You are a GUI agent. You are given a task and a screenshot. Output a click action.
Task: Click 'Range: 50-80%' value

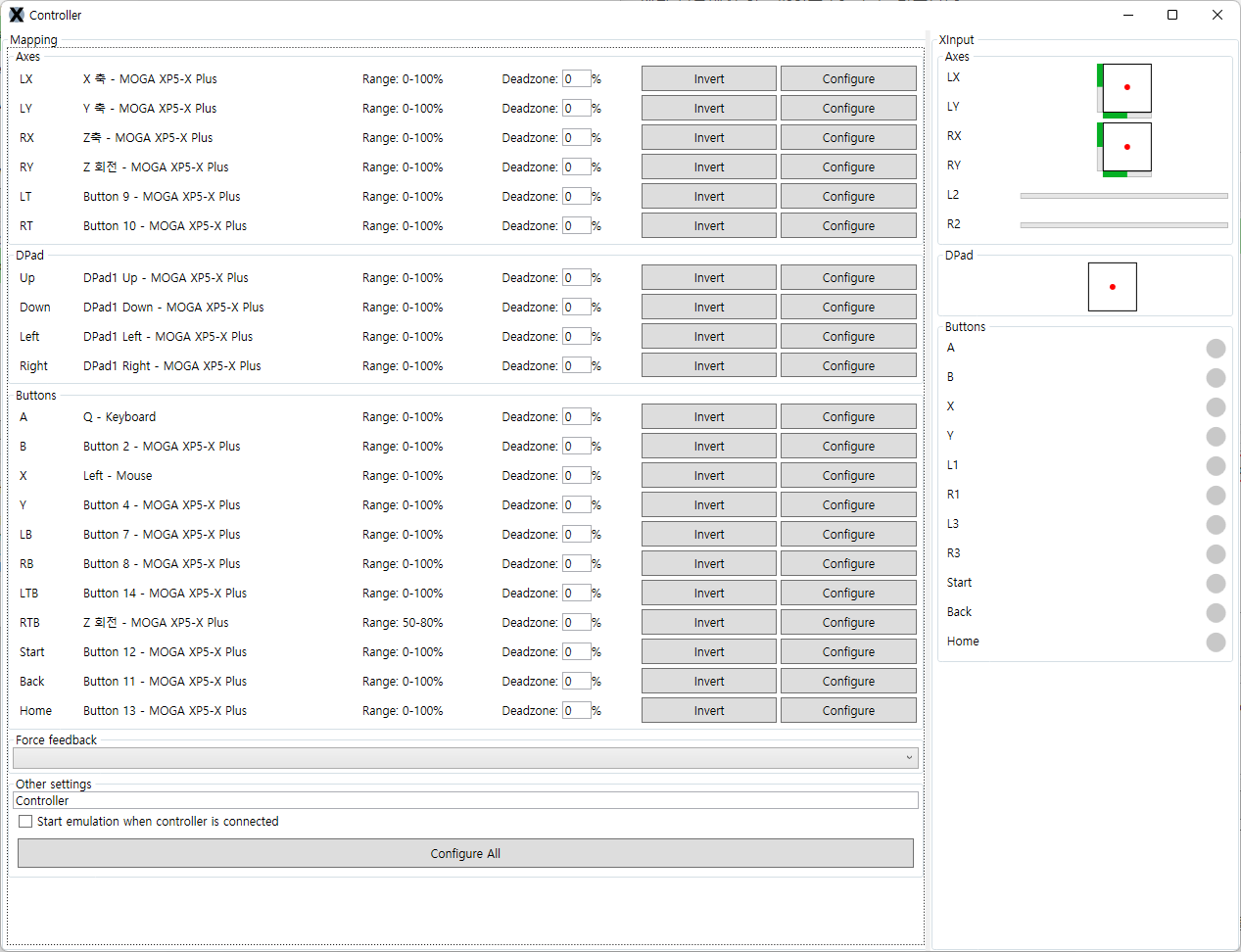(403, 623)
